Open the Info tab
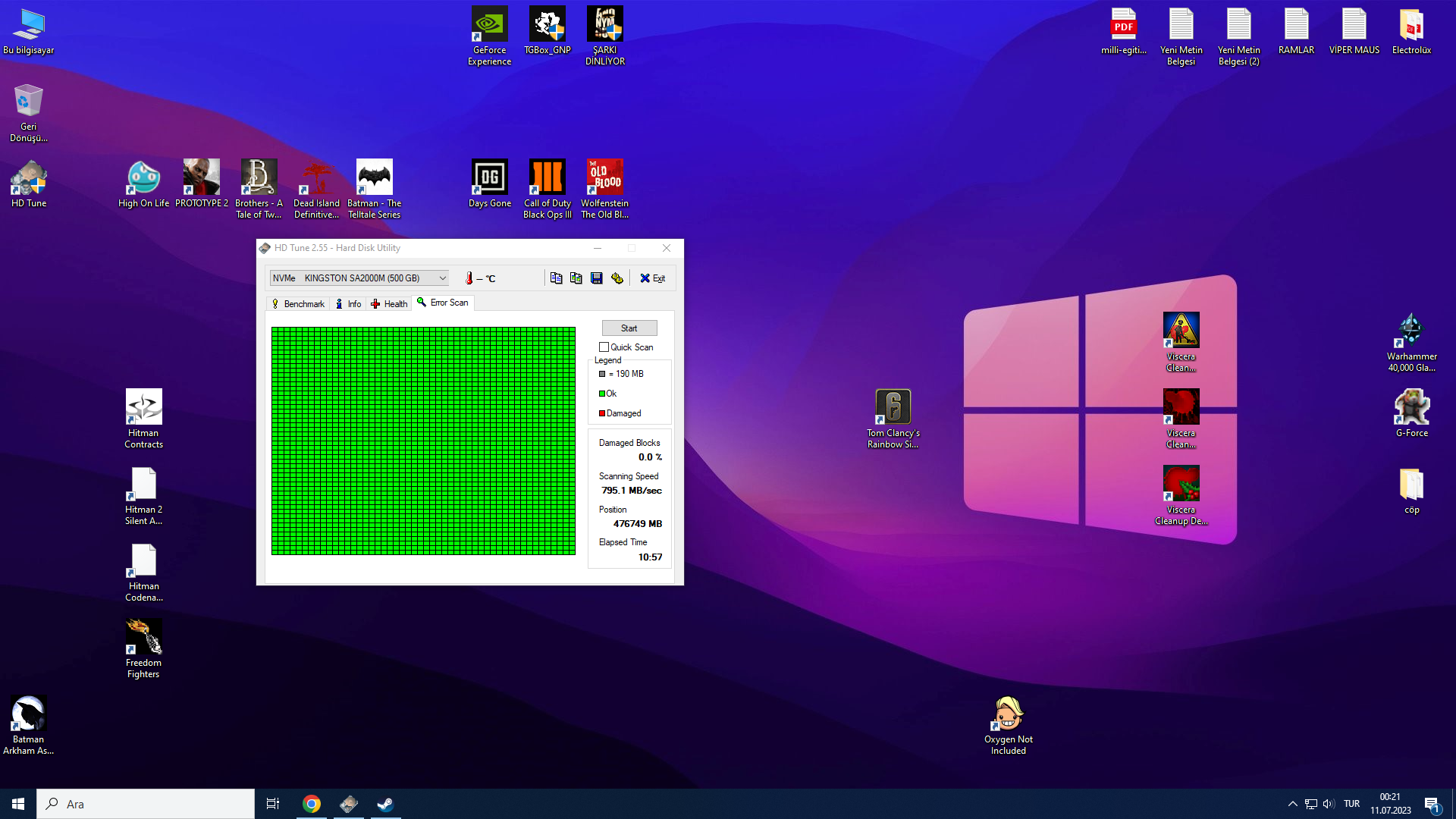The width and height of the screenshot is (1456, 819). [x=349, y=304]
